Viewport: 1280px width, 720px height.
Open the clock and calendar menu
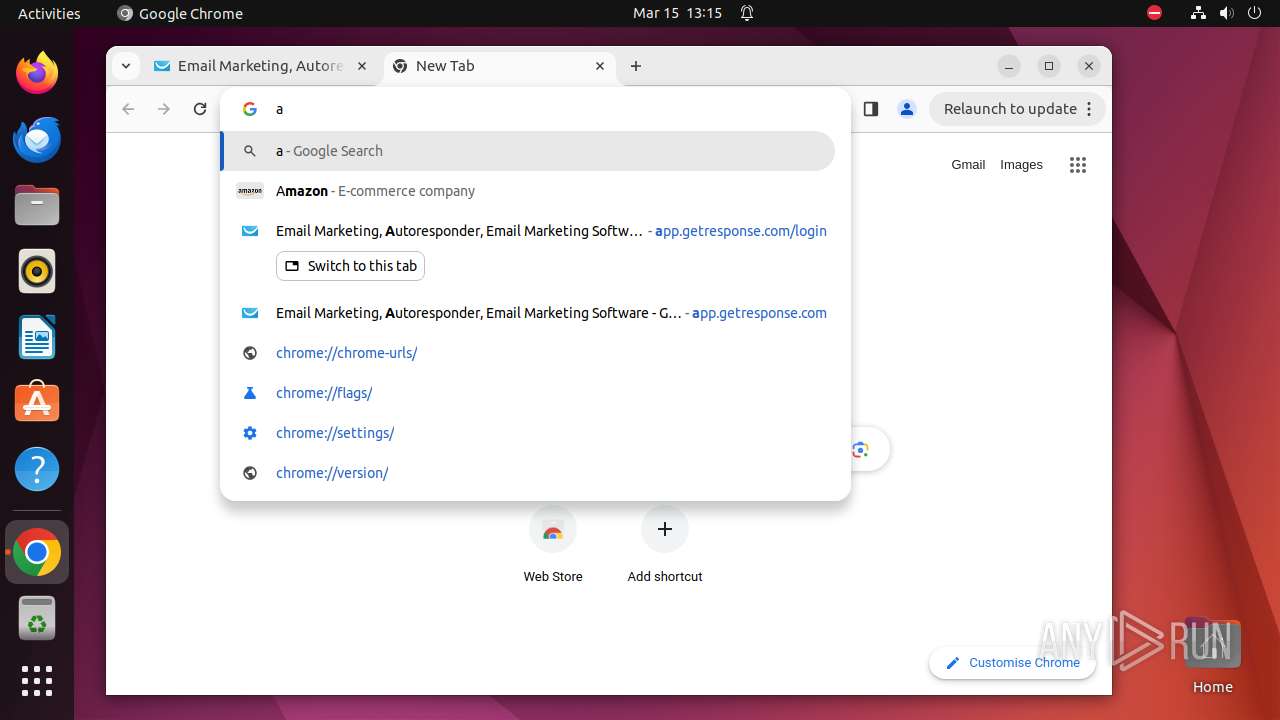click(x=677, y=13)
